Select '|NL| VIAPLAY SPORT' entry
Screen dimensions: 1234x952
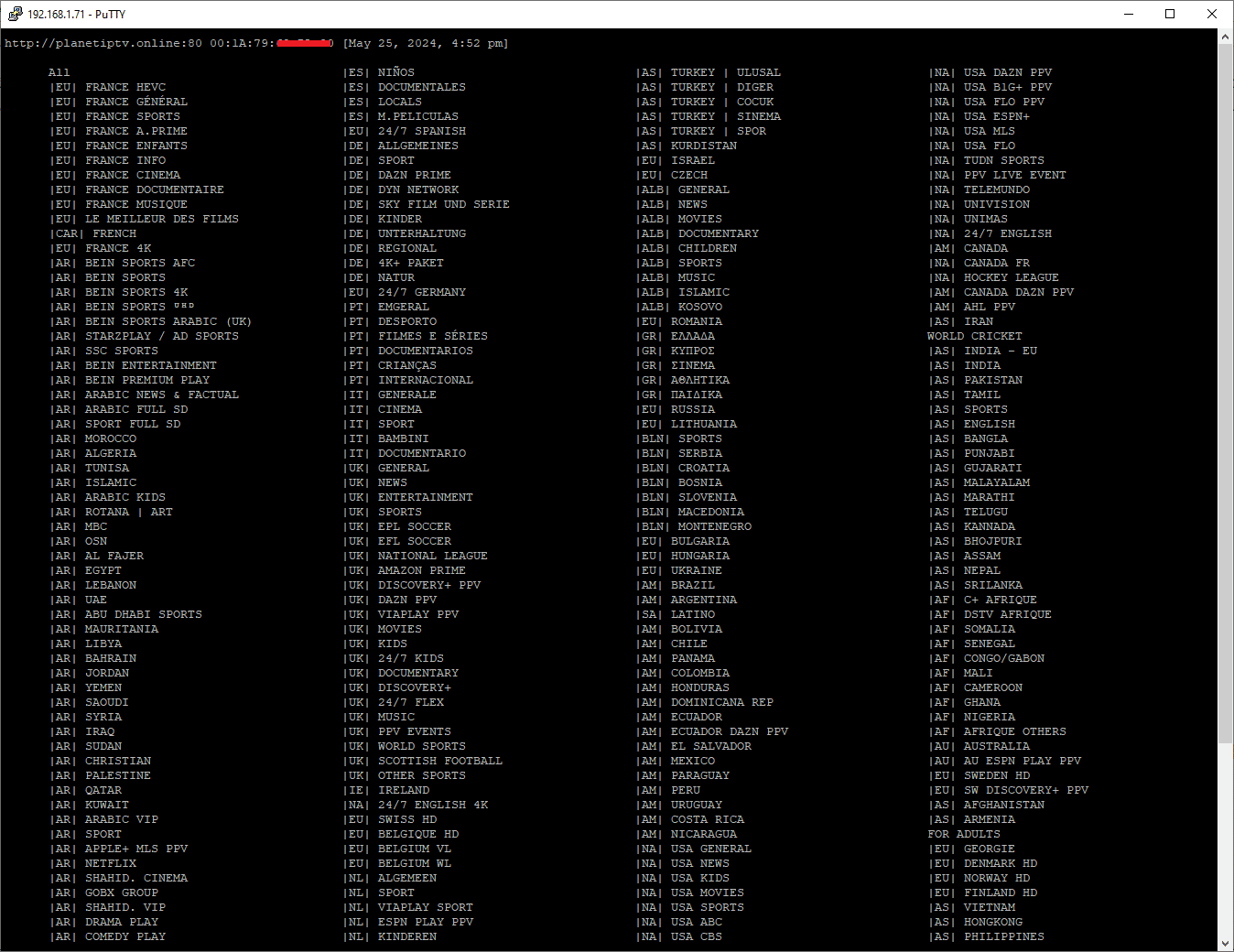tap(408, 907)
